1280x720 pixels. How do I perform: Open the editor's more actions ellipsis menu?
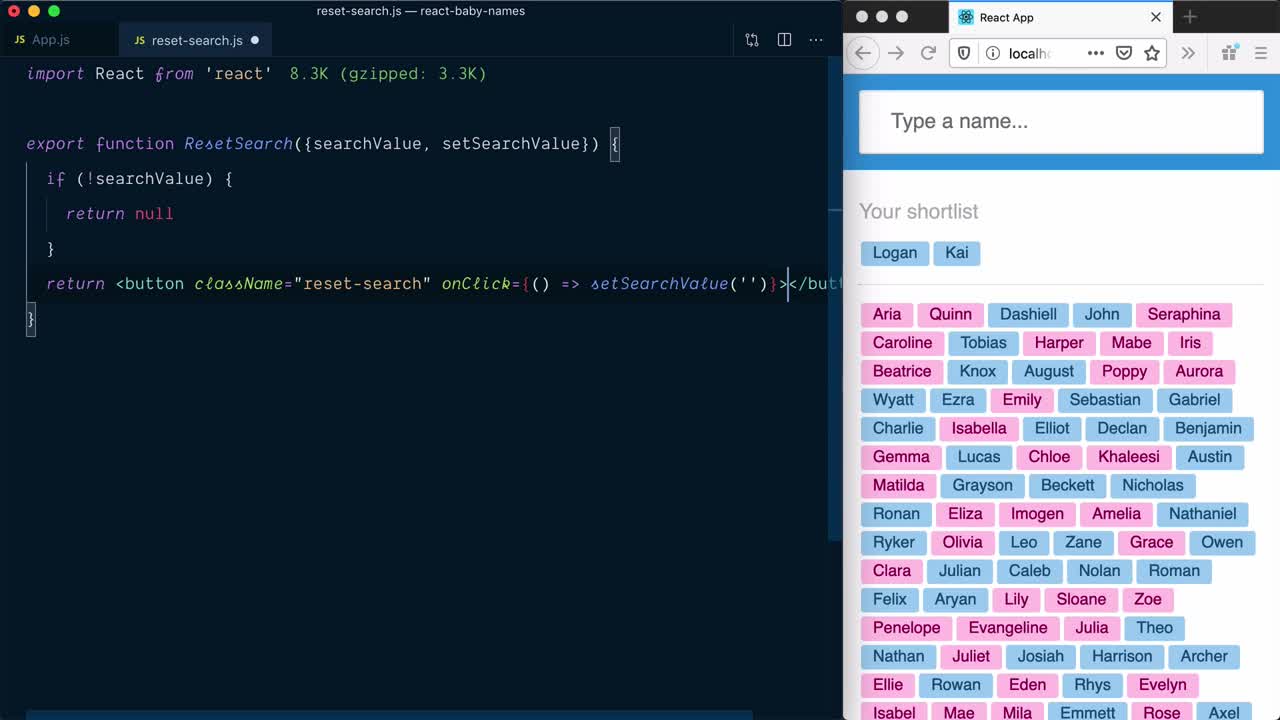816,38
